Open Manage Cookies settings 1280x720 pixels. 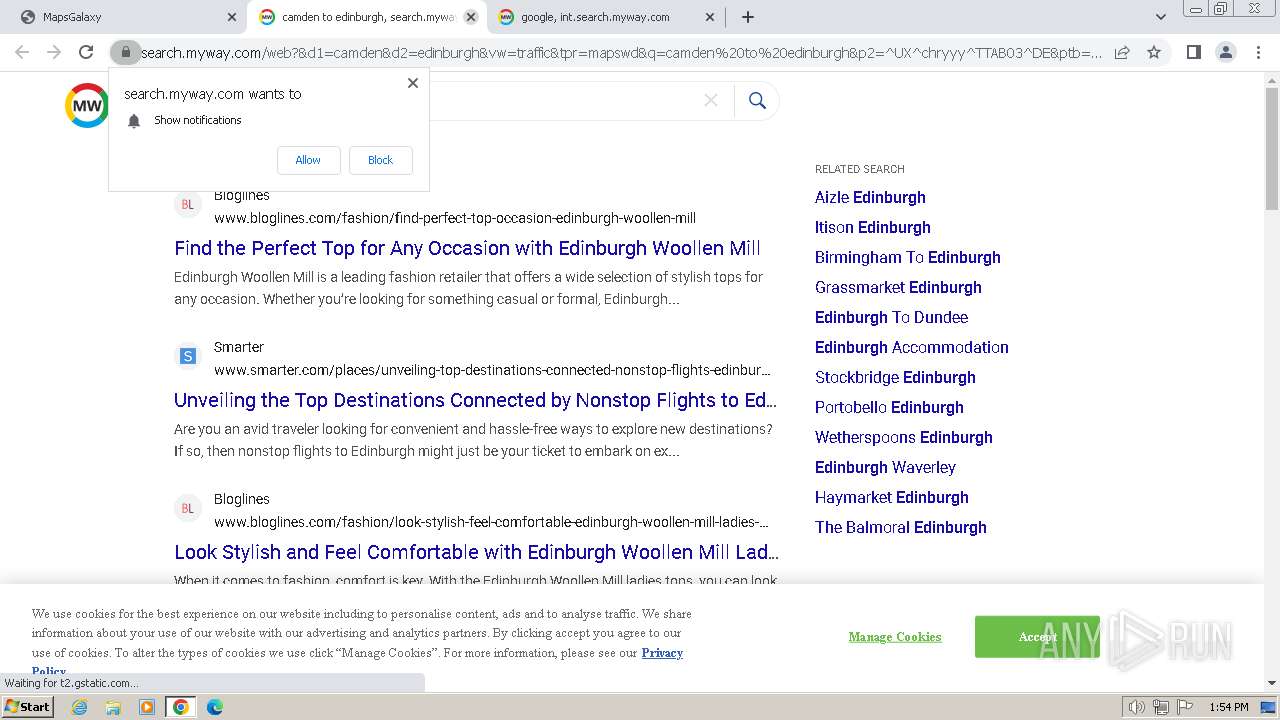pyautogui.click(x=895, y=637)
